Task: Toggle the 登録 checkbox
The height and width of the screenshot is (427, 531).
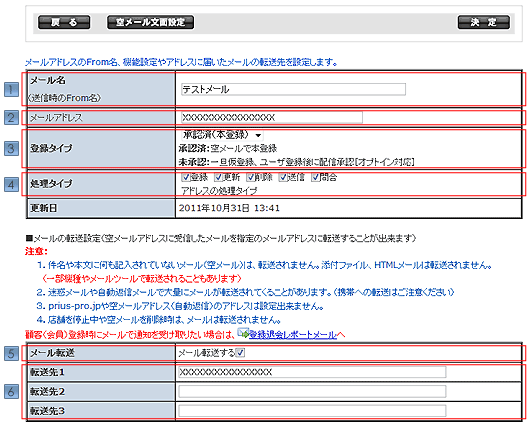Action: click(186, 177)
